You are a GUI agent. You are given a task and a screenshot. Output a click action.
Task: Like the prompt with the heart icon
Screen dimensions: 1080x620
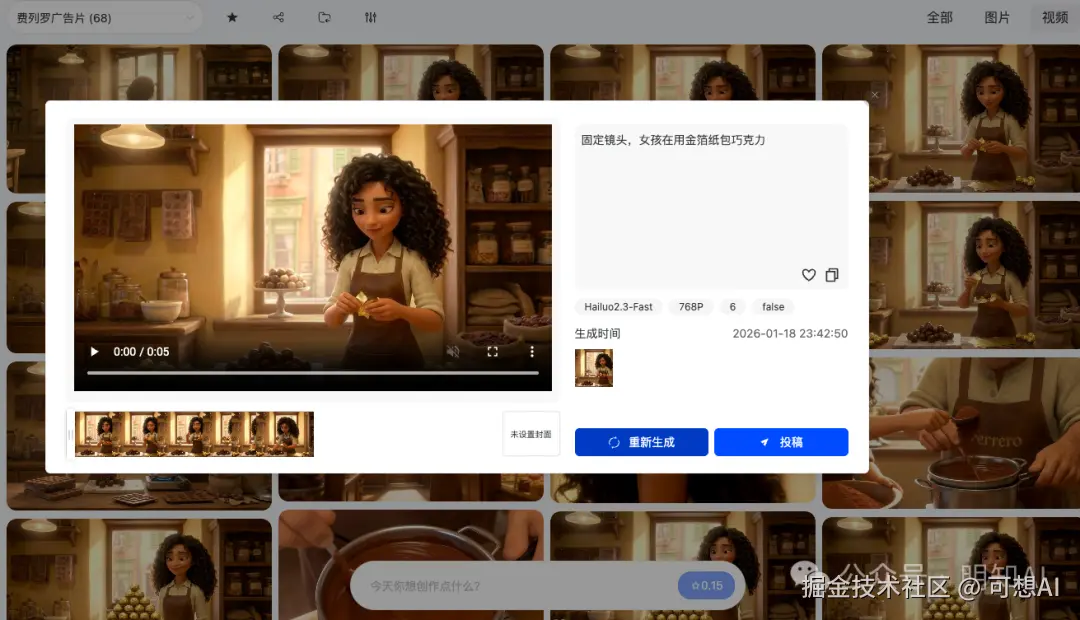(x=809, y=275)
